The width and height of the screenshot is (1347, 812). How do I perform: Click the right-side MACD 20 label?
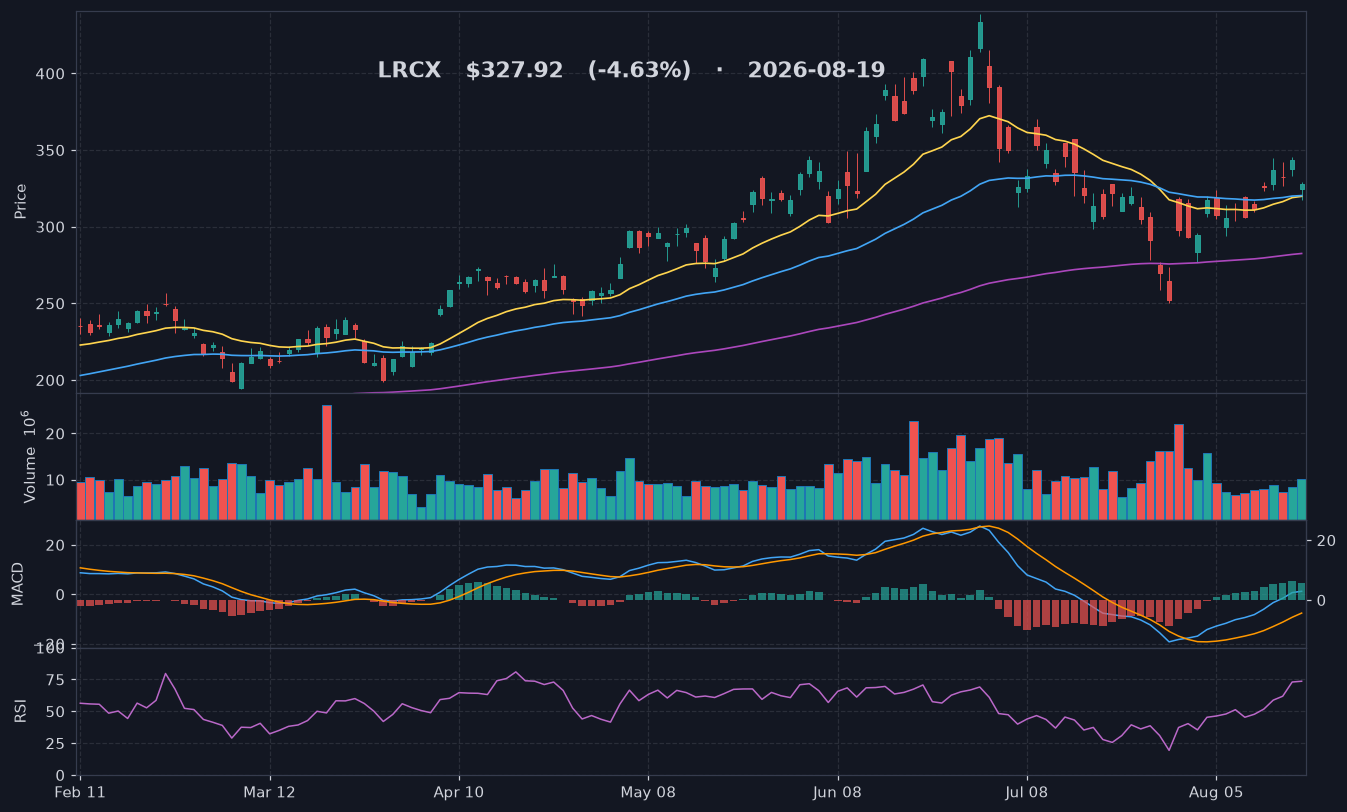point(1326,541)
